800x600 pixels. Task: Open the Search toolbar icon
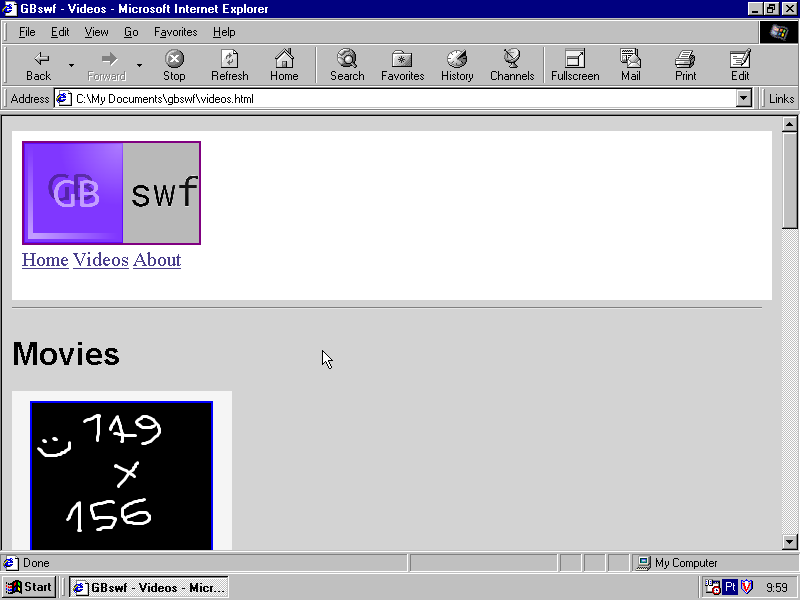click(x=347, y=65)
